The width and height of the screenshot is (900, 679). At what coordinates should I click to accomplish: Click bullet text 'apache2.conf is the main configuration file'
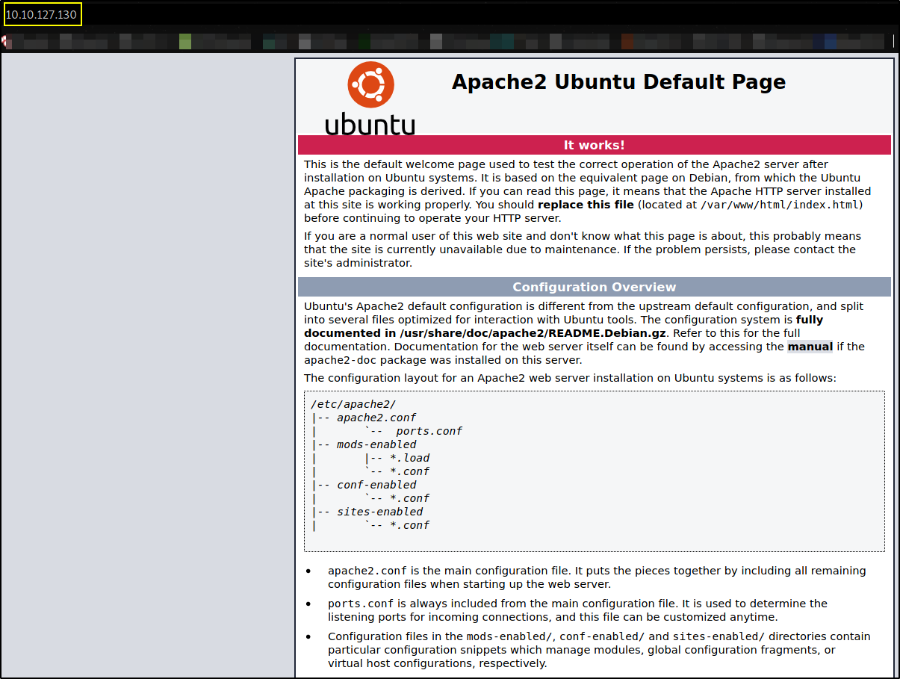[x=448, y=571]
